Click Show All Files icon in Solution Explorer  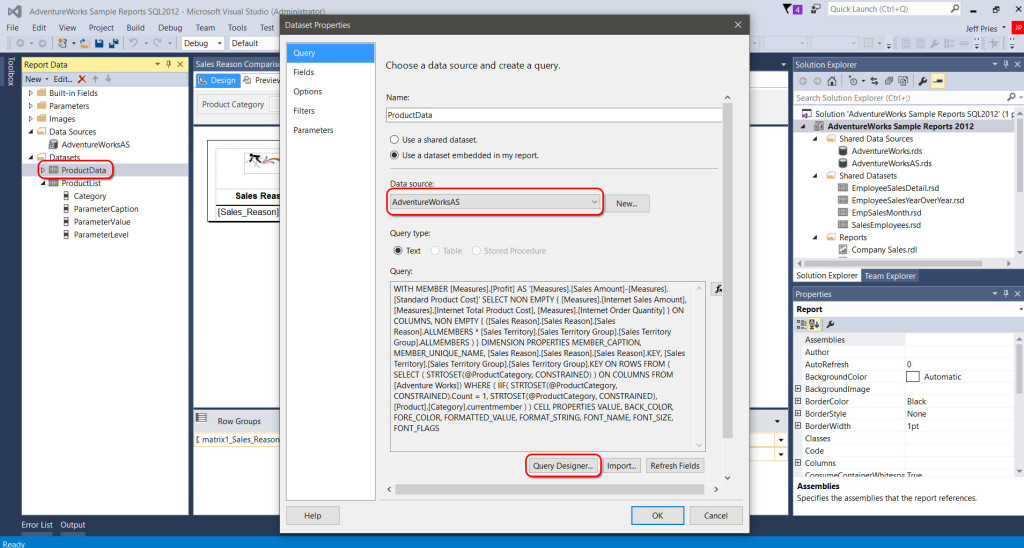(903, 81)
